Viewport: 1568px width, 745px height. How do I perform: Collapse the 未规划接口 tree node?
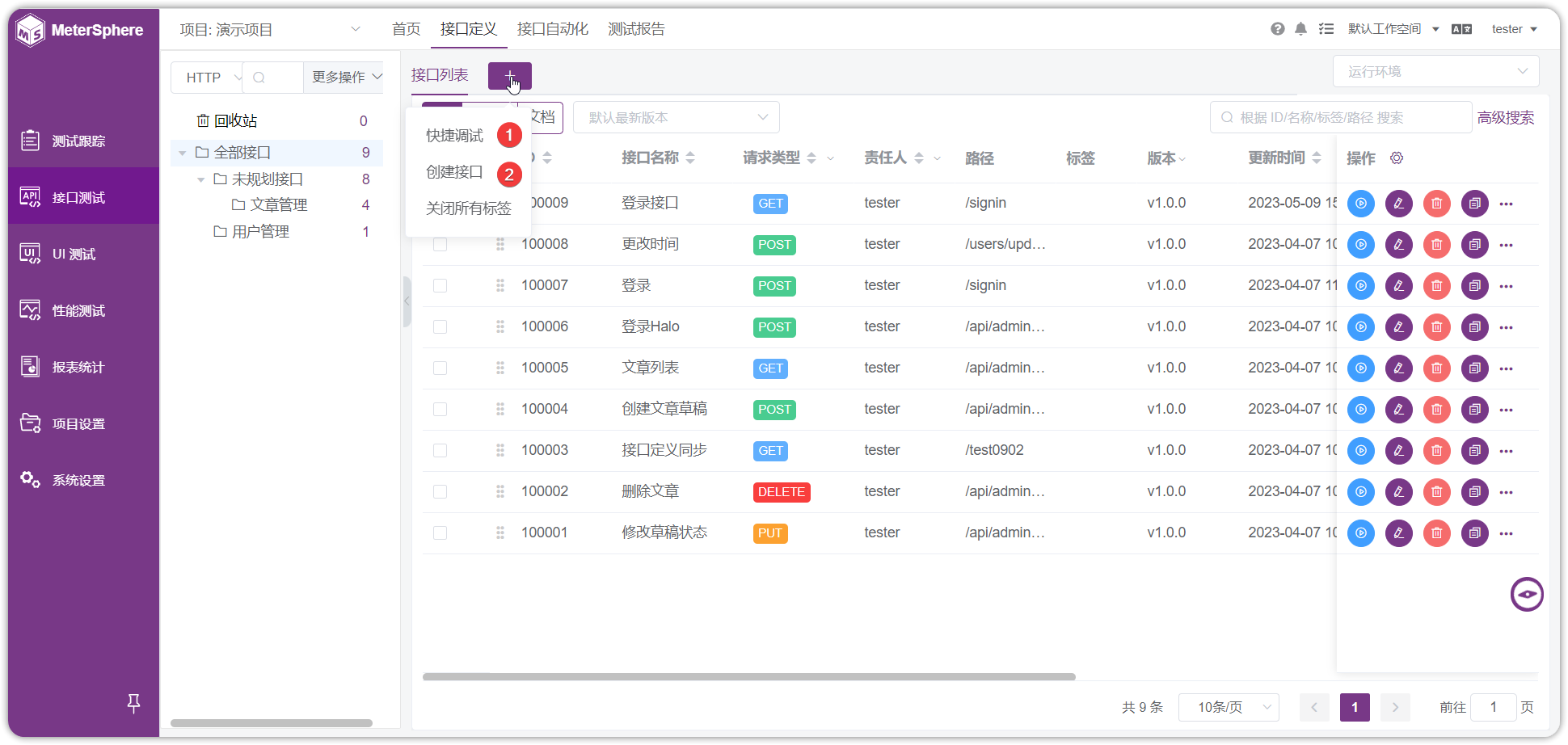(201, 179)
